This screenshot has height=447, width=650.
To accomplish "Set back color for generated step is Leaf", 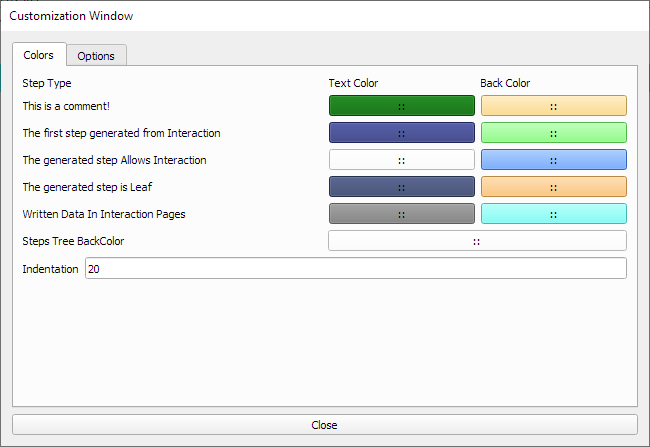I will (x=553, y=187).
